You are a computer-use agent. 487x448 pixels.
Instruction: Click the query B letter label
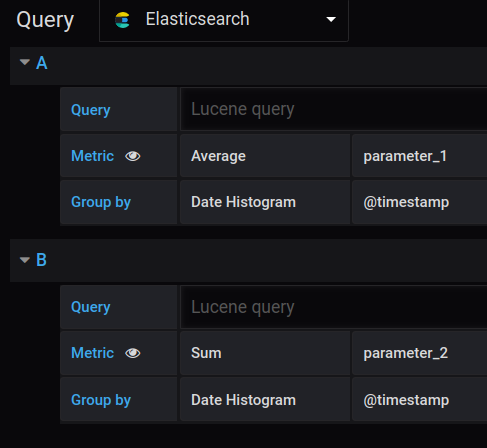(x=41, y=260)
